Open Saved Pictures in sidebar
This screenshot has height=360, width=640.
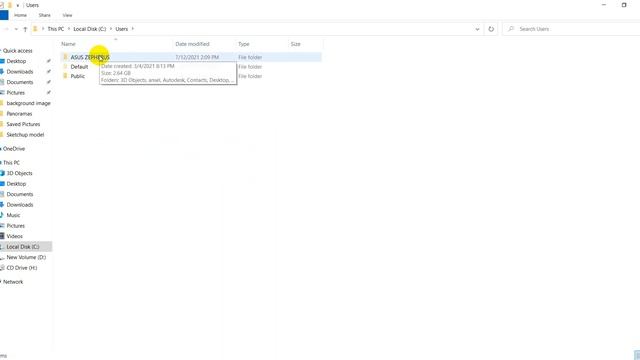[x=23, y=124]
